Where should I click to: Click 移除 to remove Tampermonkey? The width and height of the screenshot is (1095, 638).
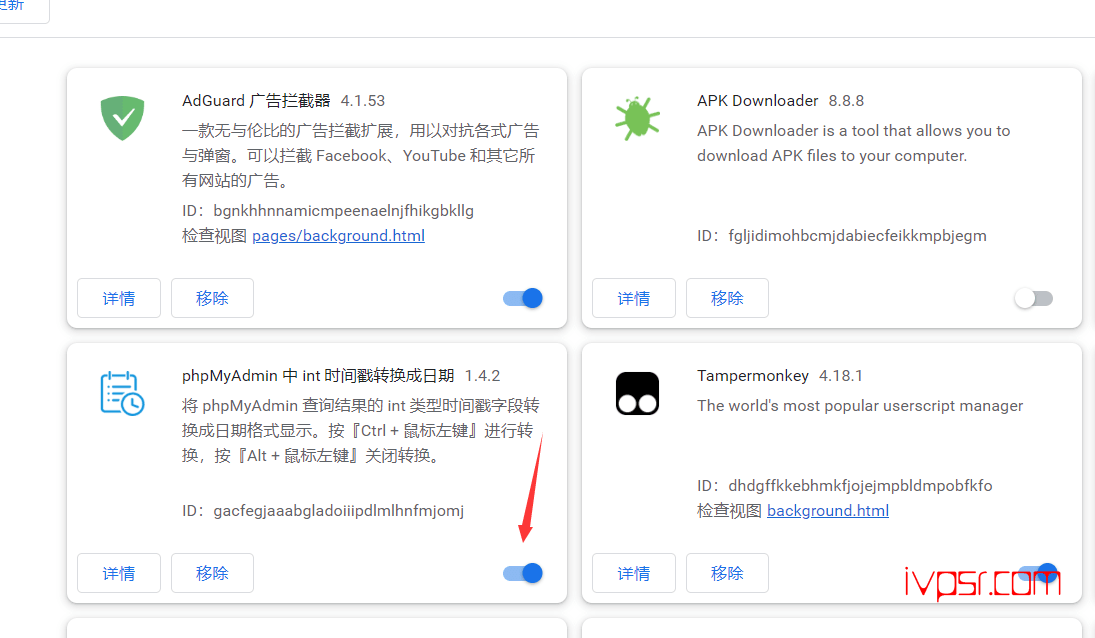(727, 573)
